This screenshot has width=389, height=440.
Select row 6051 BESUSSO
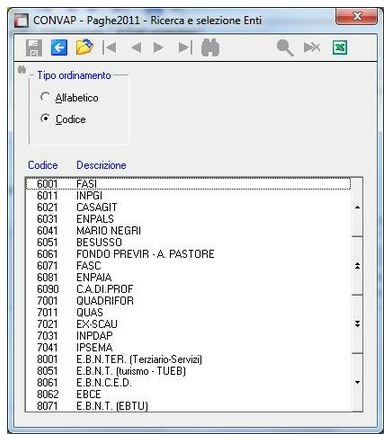188,242
